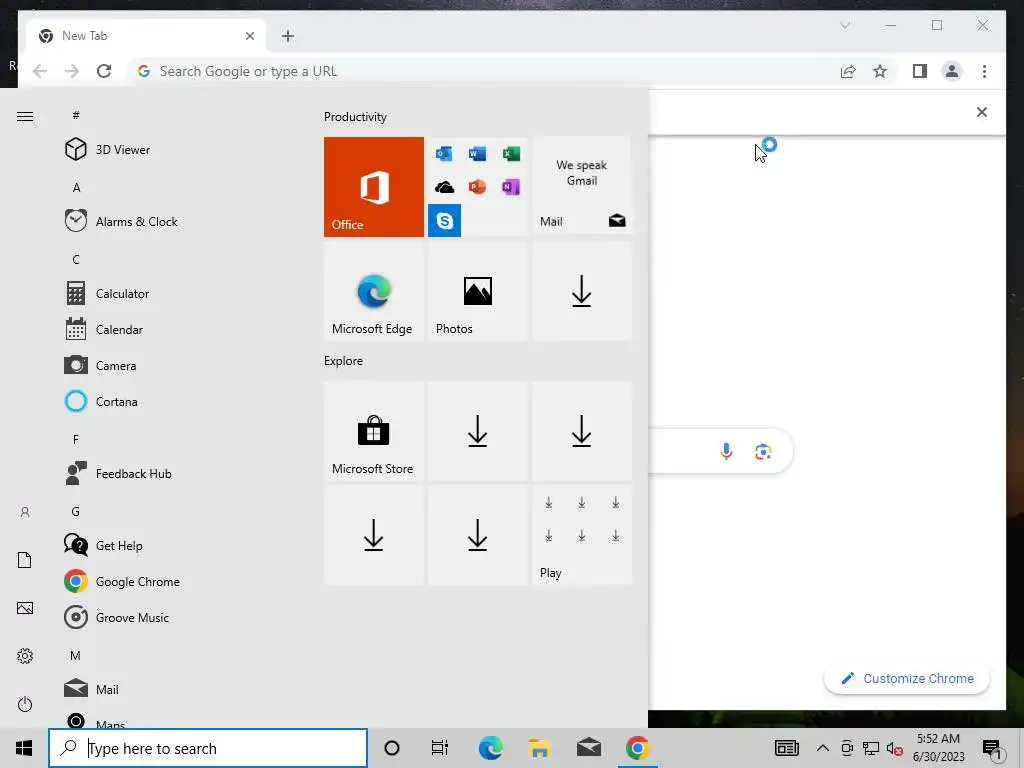Click the letter G section header
The height and width of the screenshot is (768, 1024).
pos(76,512)
